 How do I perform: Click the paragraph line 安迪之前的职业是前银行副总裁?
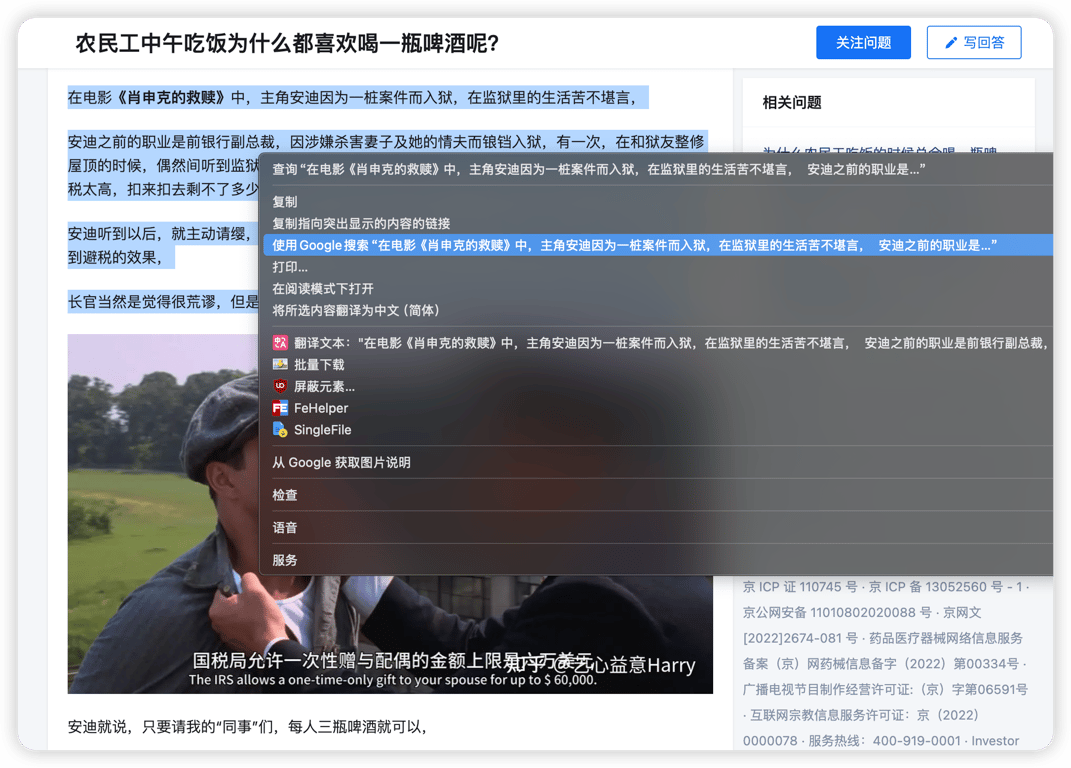(x=387, y=141)
